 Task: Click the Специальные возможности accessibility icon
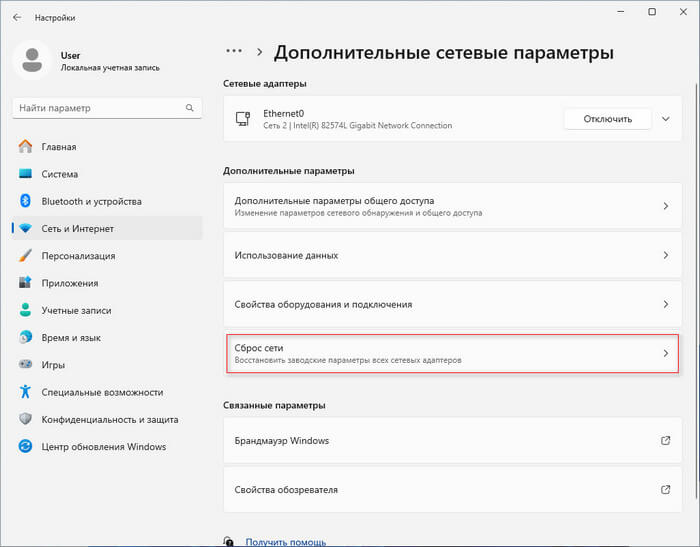point(25,392)
